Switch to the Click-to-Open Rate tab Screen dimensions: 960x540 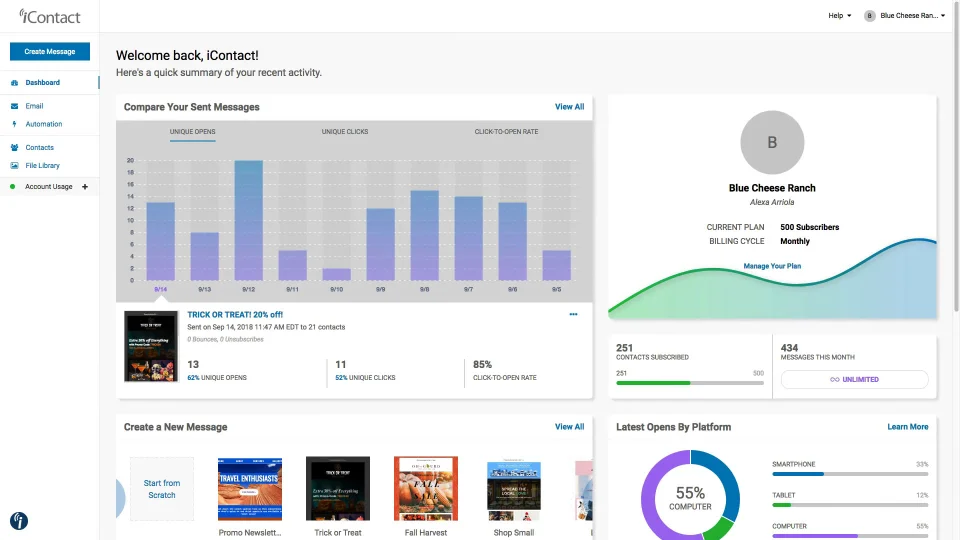pos(506,132)
